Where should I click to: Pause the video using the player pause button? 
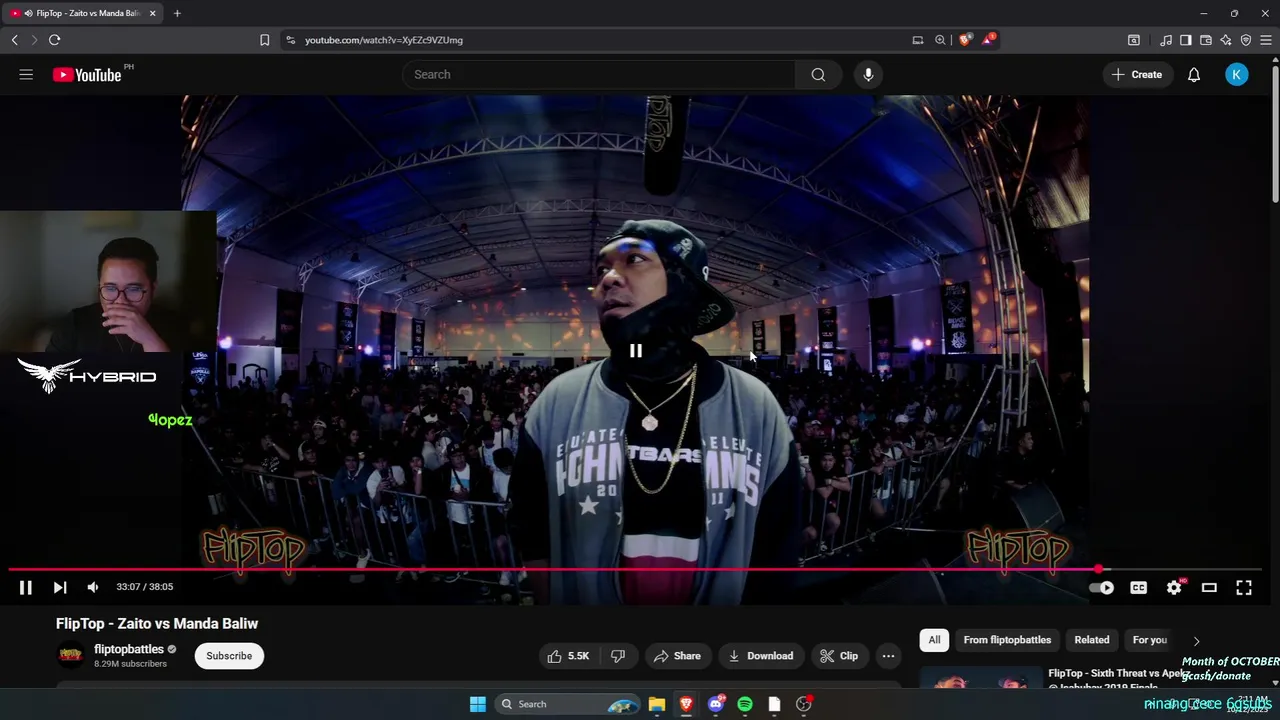(x=26, y=587)
